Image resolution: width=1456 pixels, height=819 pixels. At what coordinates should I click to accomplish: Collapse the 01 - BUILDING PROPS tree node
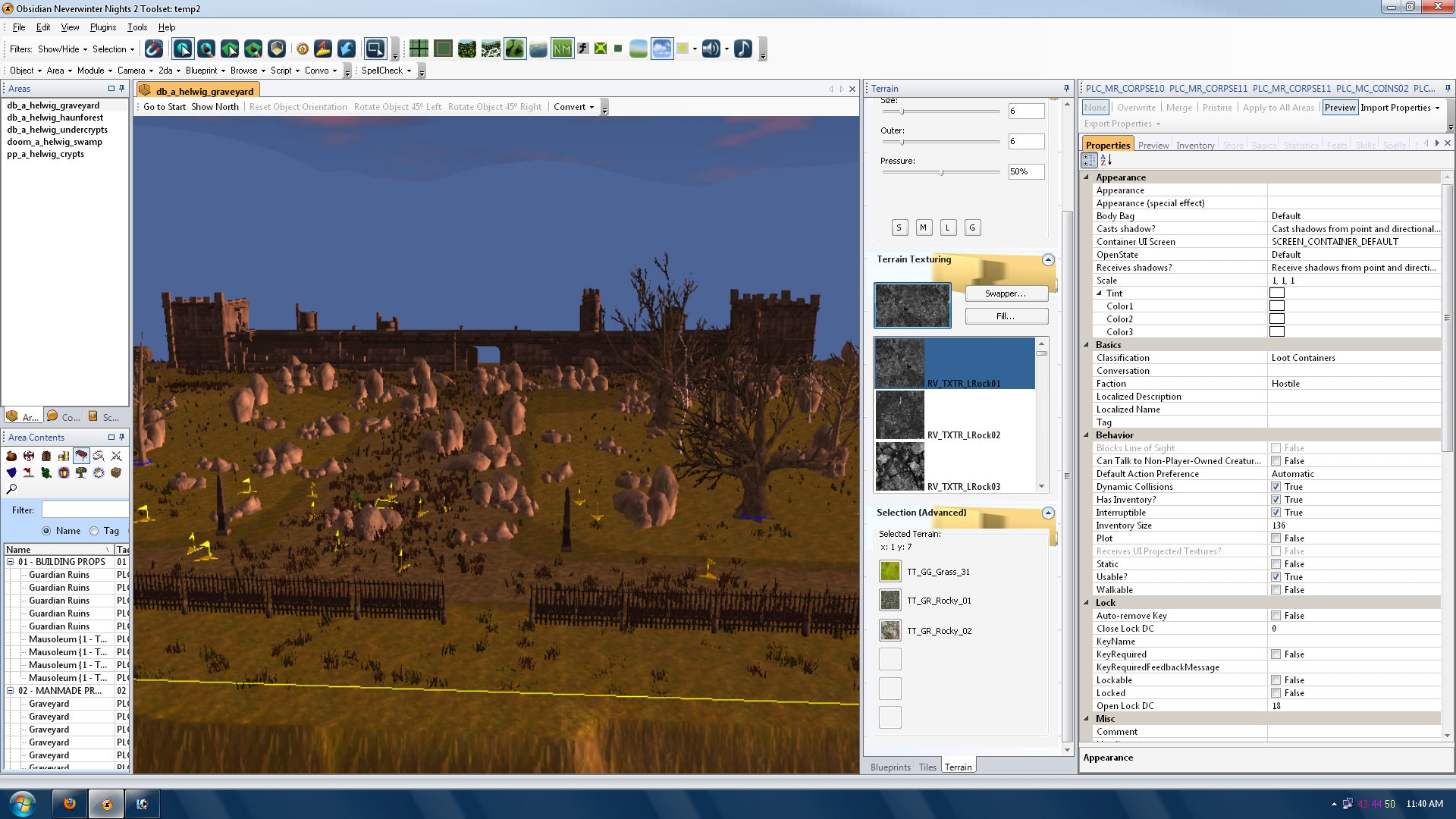[x=11, y=562]
